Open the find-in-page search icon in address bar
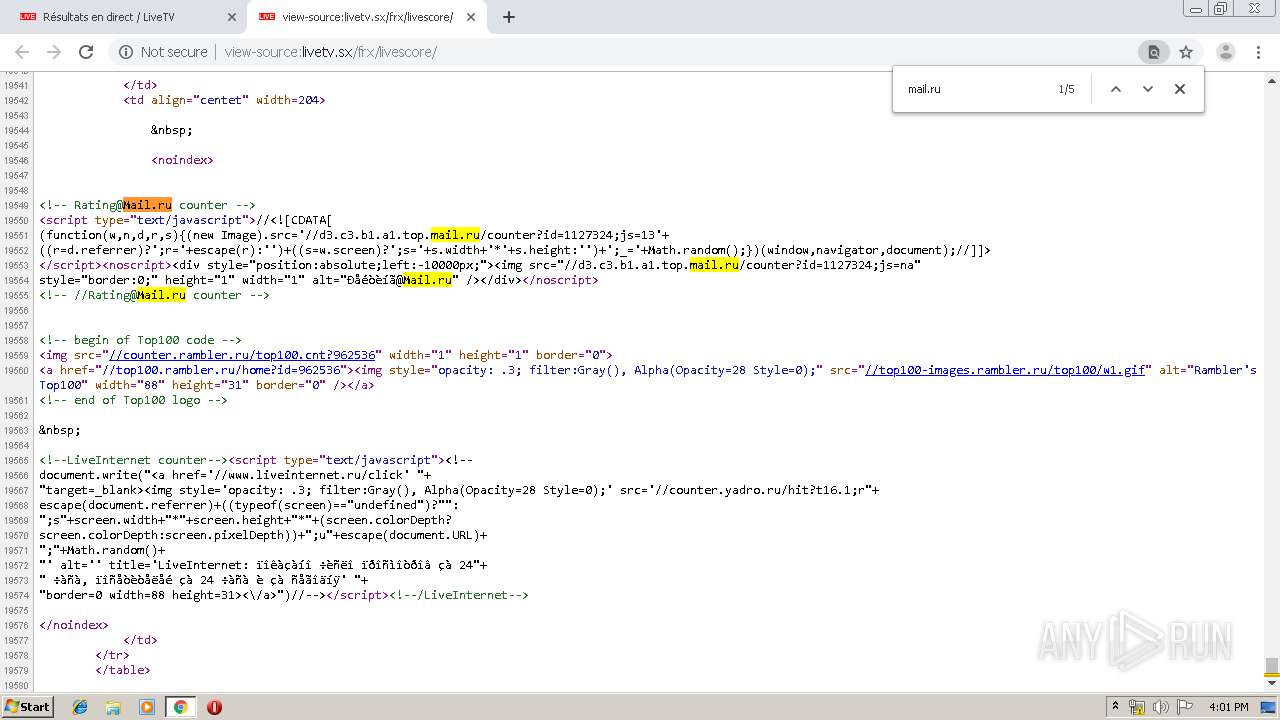The height and width of the screenshot is (720, 1280). coord(1153,52)
